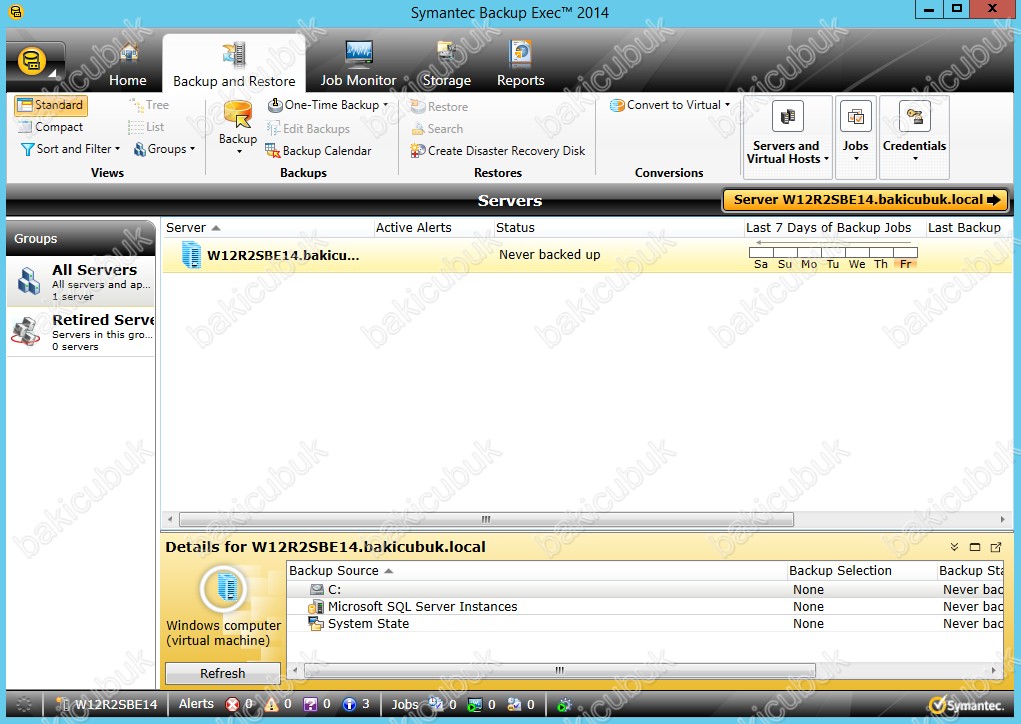The width and height of the screenshot is (1021, 724).
Task: Collapse the Details pane with double-chevron icon
Action: (x=954, y=547)
